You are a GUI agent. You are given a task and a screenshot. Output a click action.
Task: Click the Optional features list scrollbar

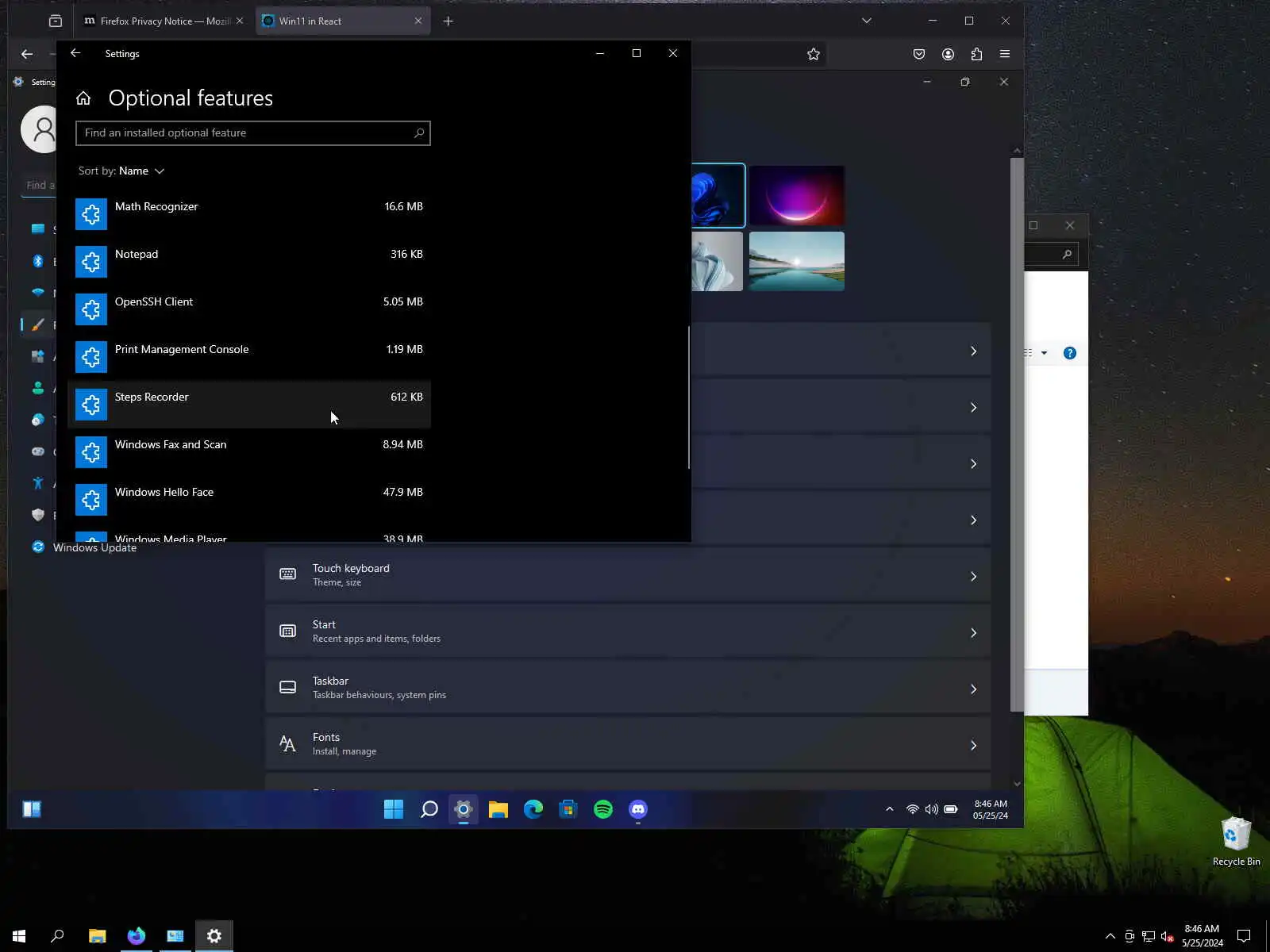point(688,397)
